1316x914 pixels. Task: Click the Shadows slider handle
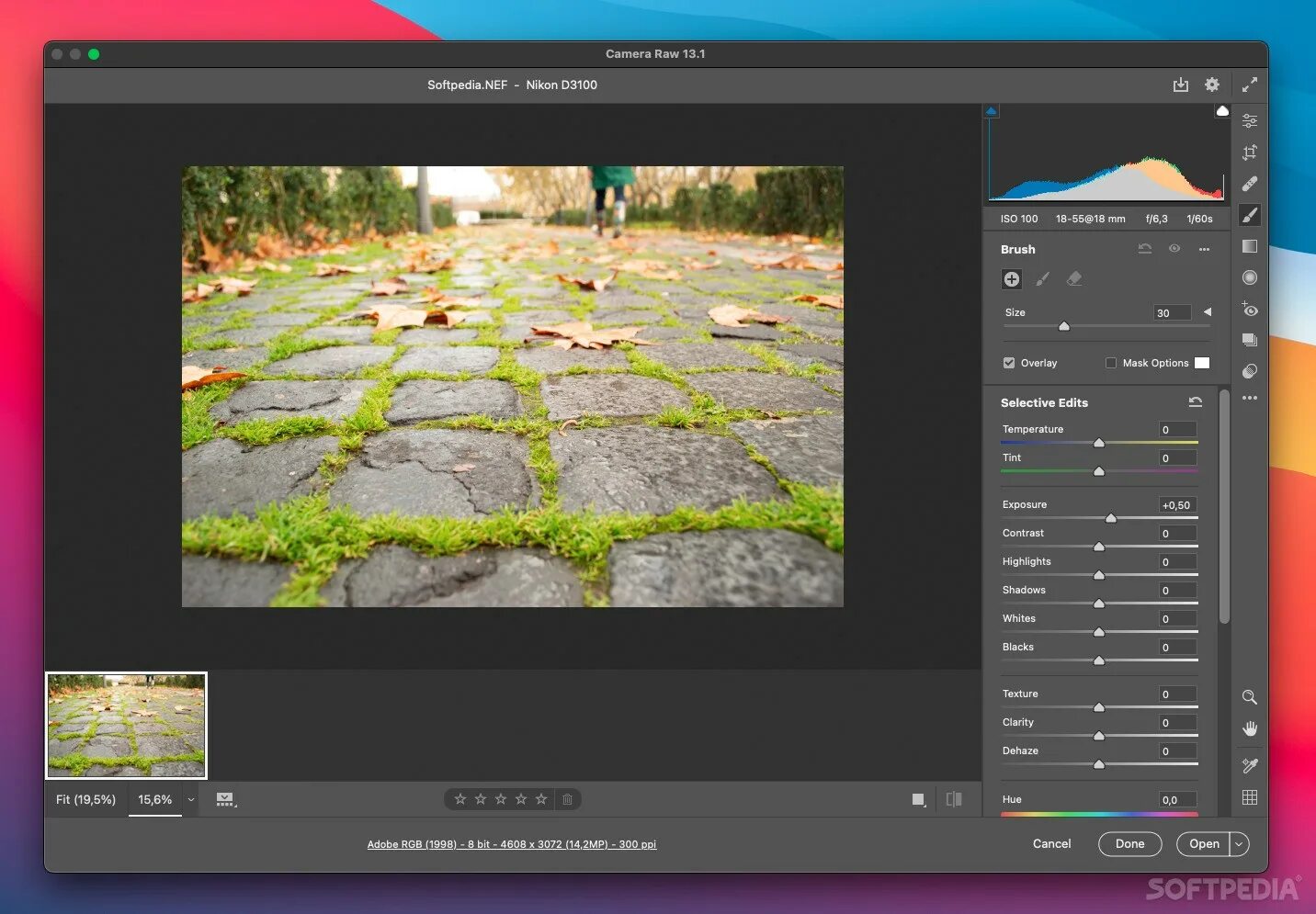[x=1099, y=604]
